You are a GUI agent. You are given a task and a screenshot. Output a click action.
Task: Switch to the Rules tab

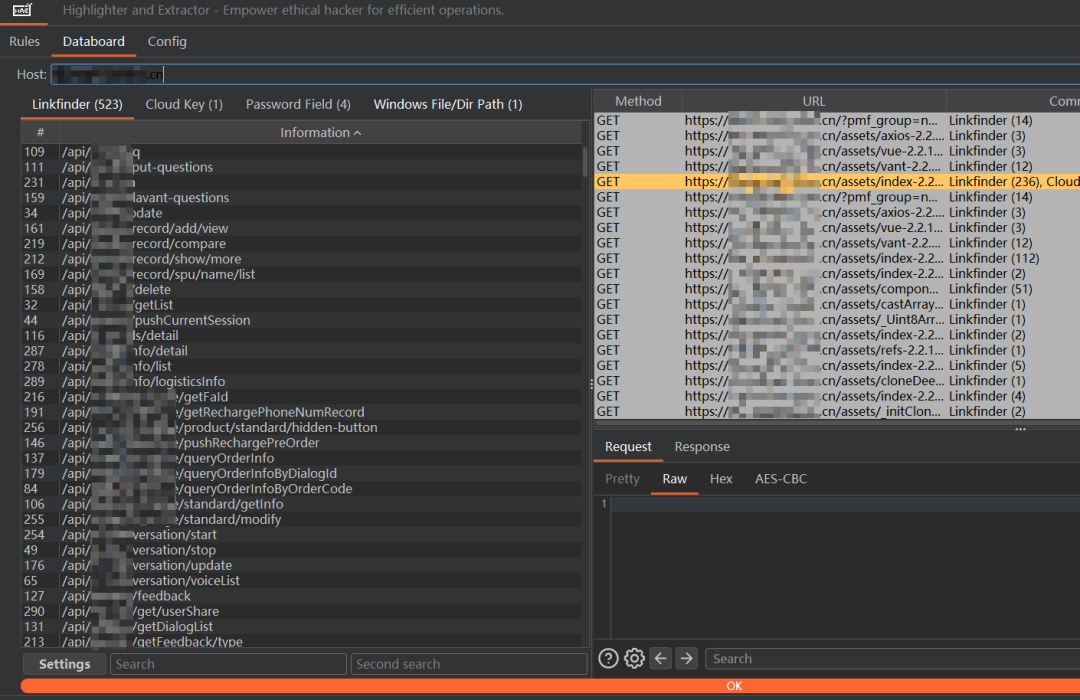(x=25, y=41)
